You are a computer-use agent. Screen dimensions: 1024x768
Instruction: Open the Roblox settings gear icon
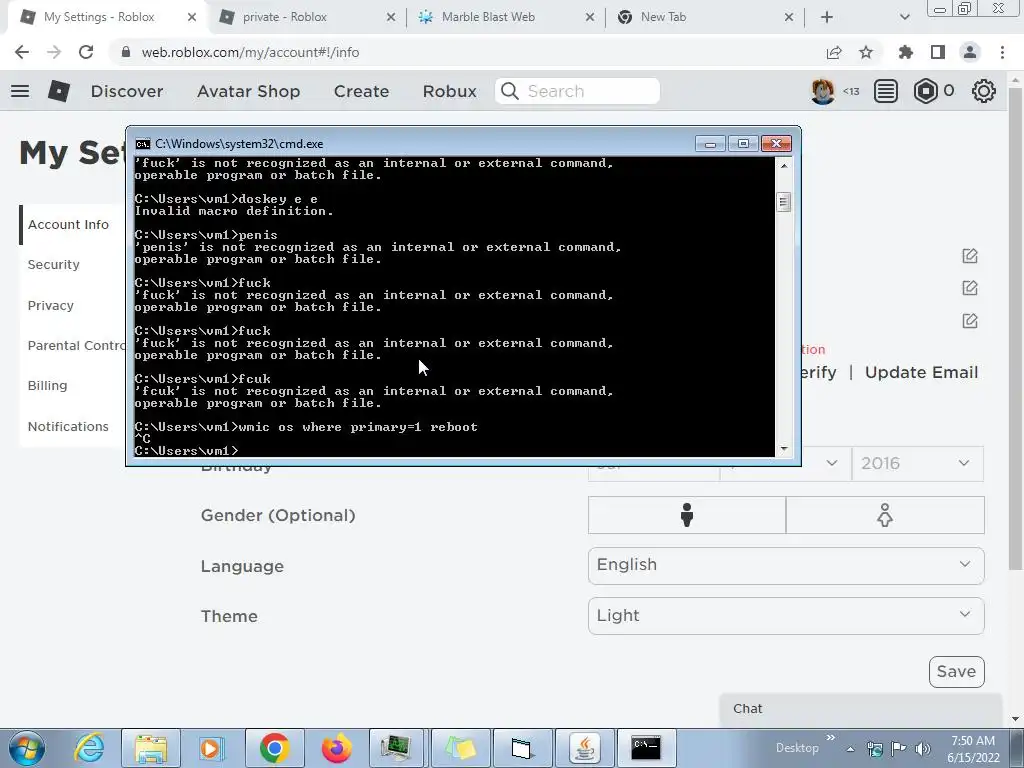point(984,91)
